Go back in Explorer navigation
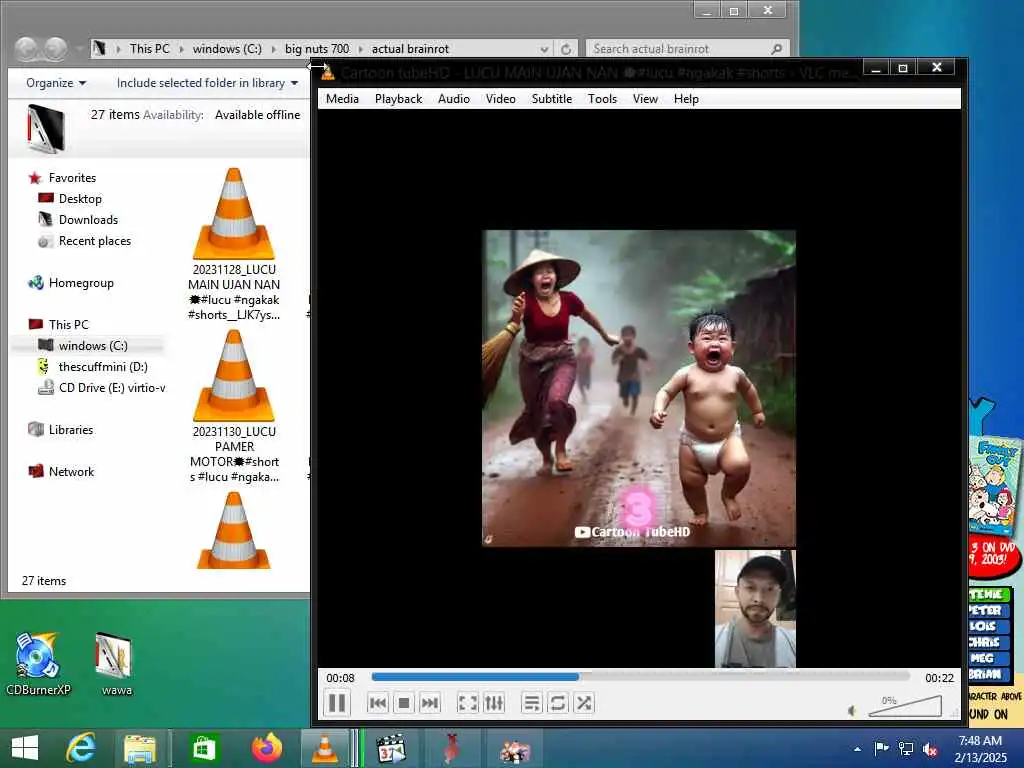 27,49
